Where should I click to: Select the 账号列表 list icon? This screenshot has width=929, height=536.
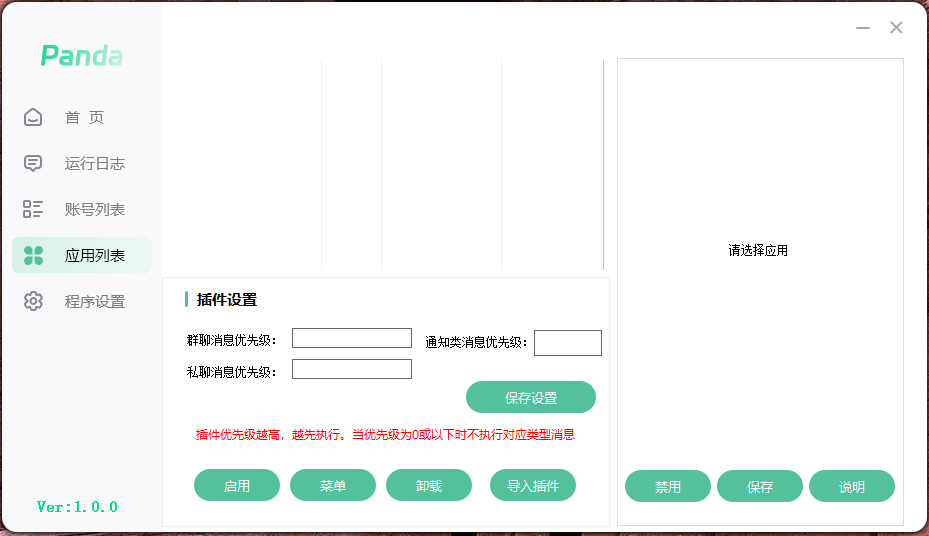(33, 209)
